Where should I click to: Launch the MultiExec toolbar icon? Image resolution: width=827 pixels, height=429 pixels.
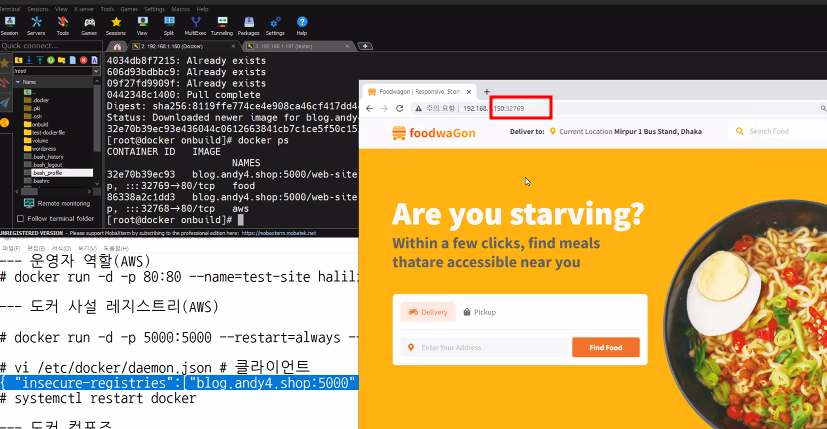click(x=195, y=25)
